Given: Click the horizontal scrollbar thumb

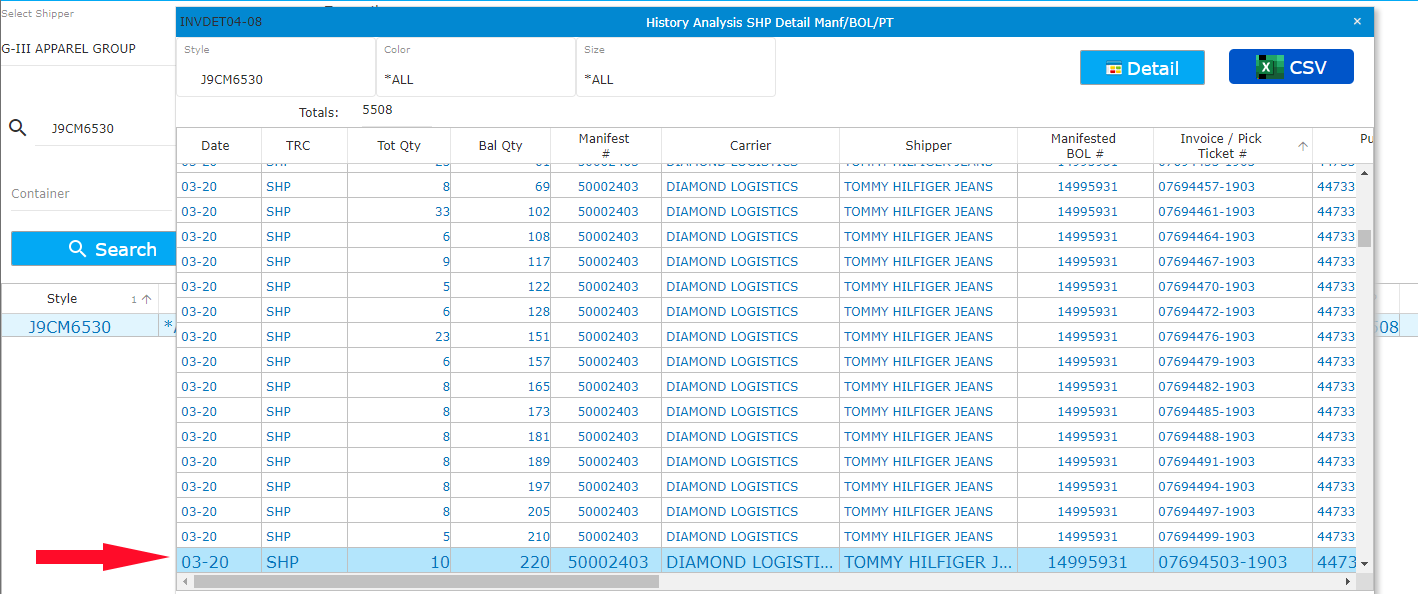Looking at the screenshot, I should coord(426,581).
